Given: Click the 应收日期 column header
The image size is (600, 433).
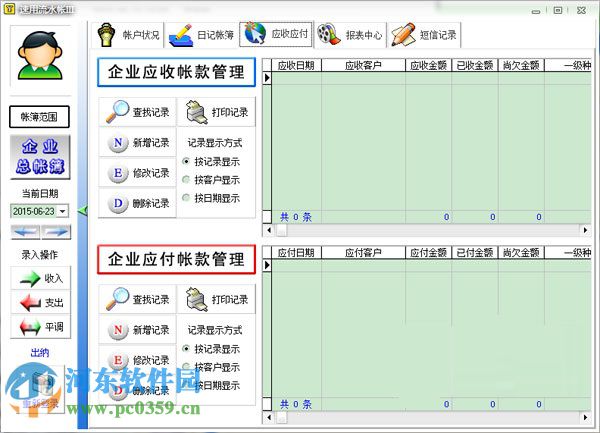Looking at the screenshot, I should pyautogui.click(x=296, y=65).
